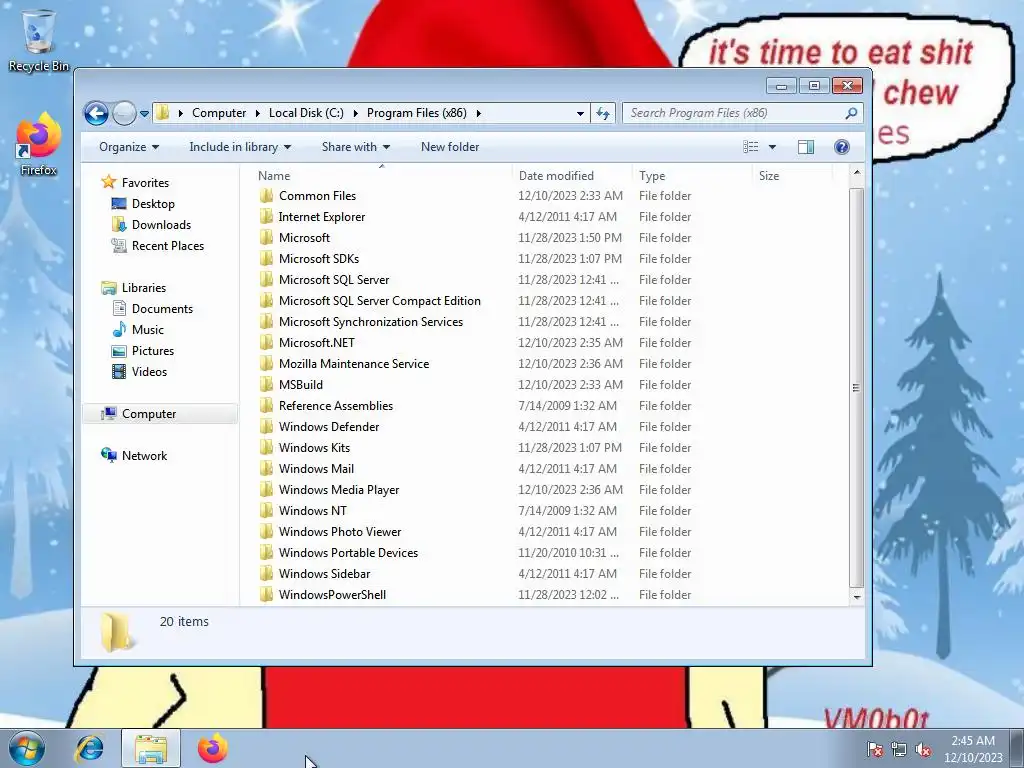
Task: Click the Back navigation arrow
Action: tap(96, 114)
